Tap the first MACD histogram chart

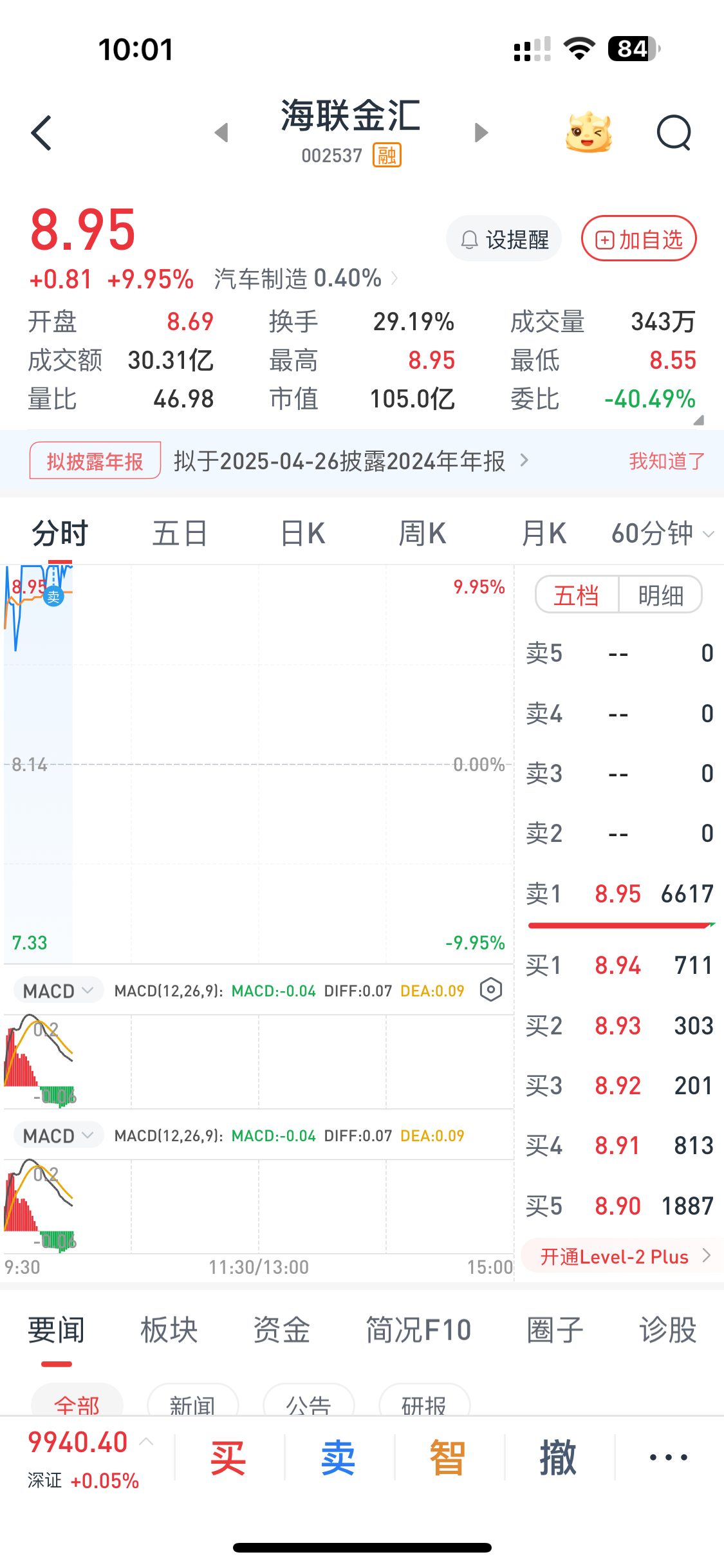[x=259, y=1061]
